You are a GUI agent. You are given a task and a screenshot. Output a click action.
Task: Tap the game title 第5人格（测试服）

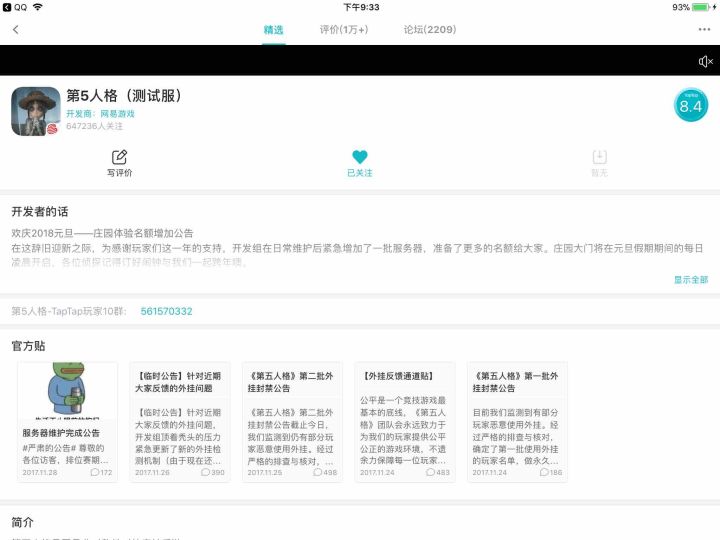coord(124,96)
